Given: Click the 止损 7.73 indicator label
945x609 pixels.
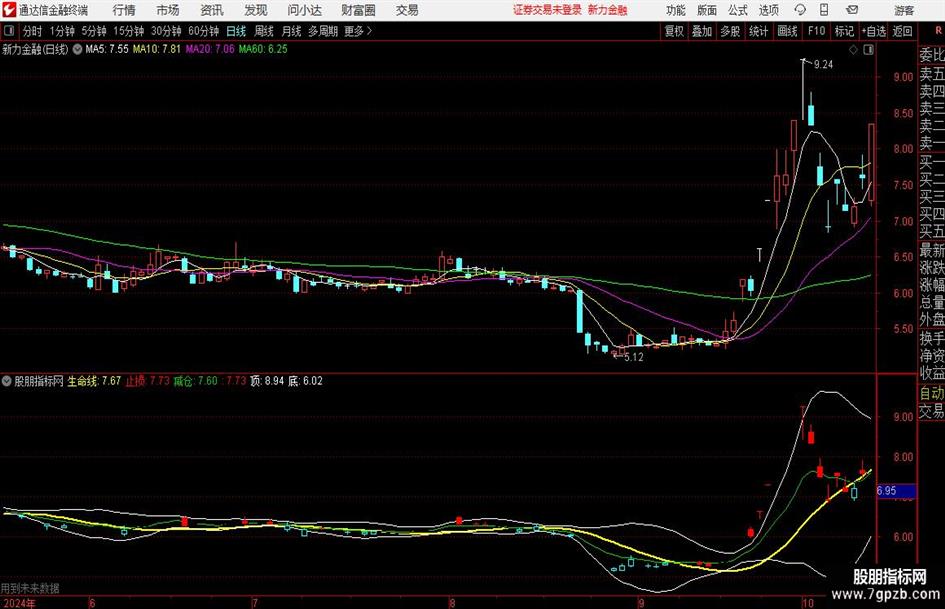Looking at the screenshot, I should (x=148, y=381).
